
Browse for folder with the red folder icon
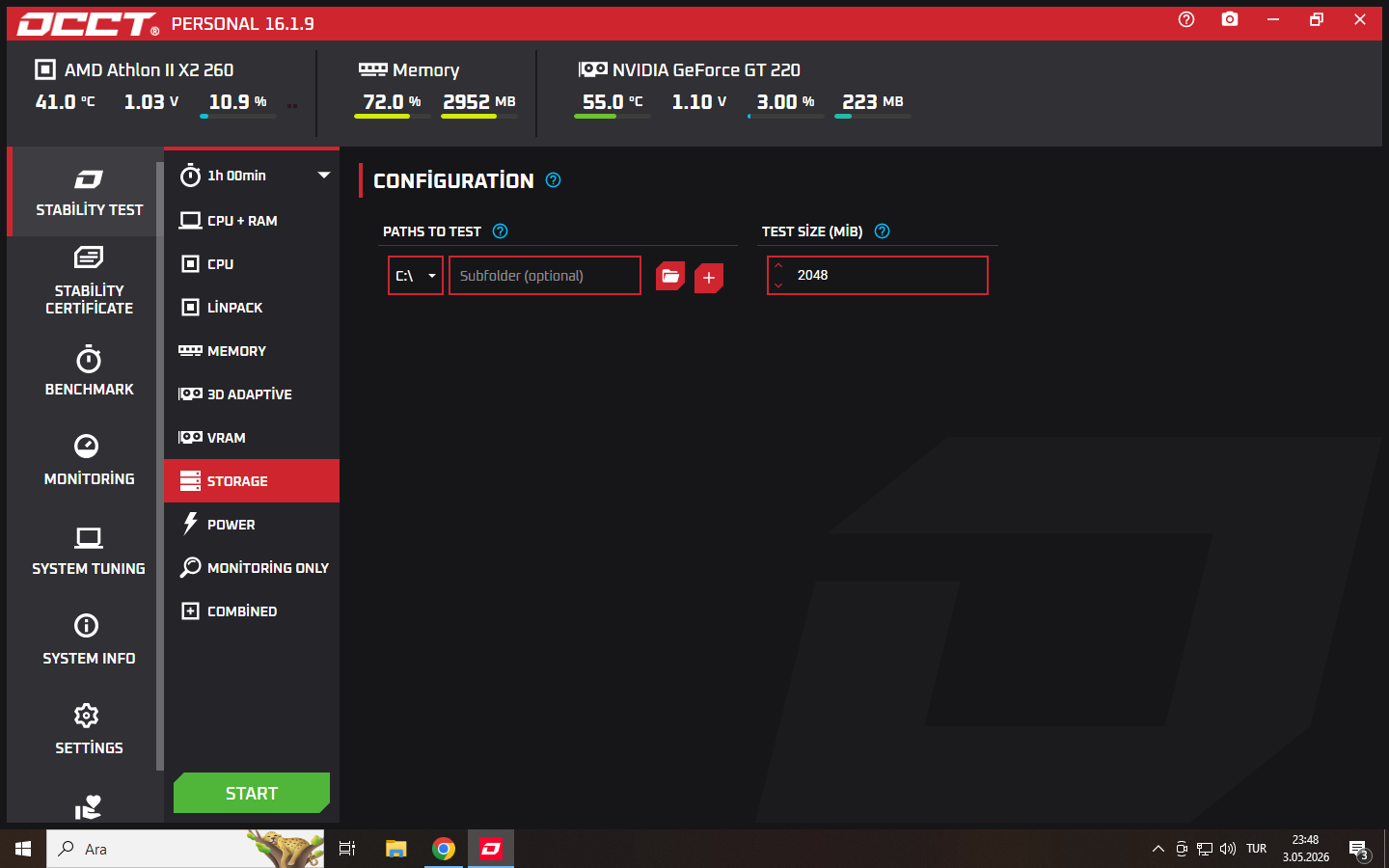670,277
